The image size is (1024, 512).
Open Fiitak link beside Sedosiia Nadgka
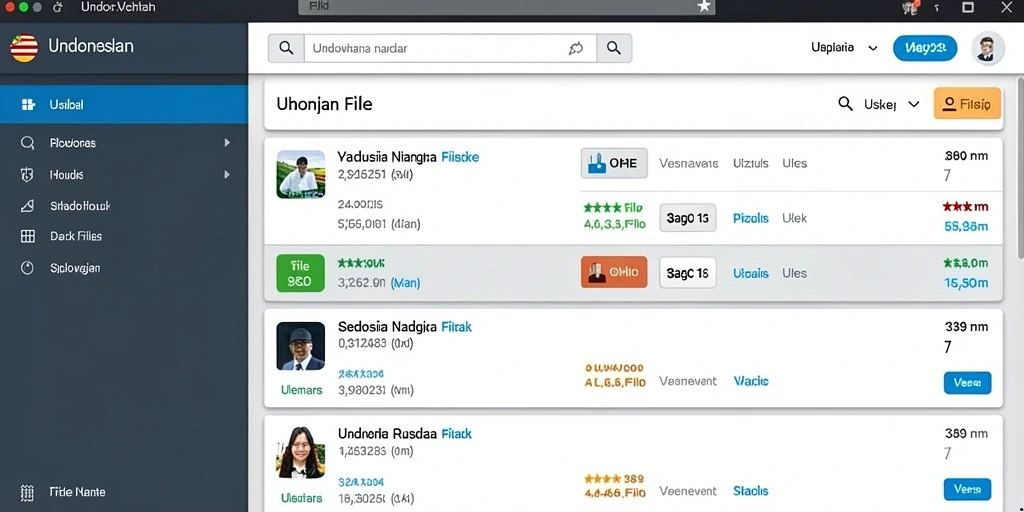point(456,327)
